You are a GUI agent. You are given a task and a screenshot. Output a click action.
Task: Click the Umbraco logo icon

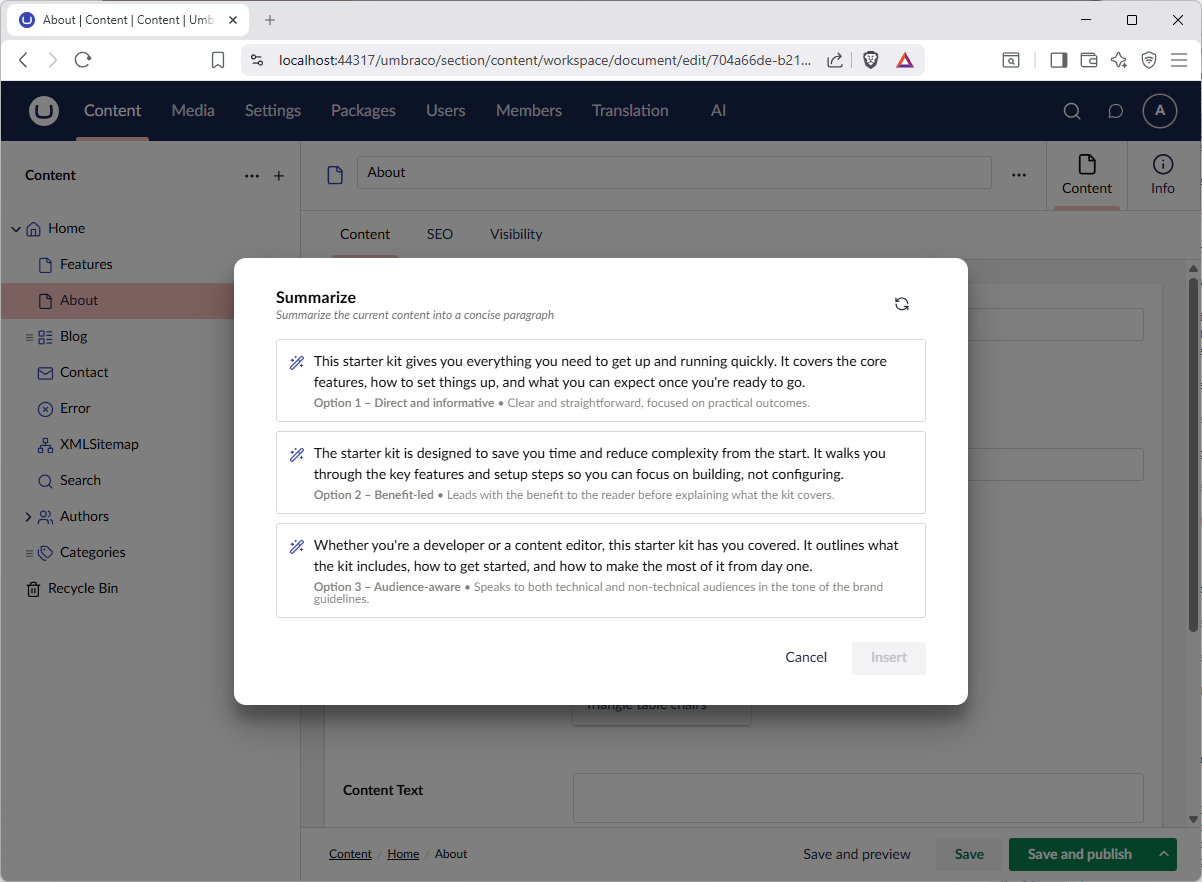click(x=44, y=111)
